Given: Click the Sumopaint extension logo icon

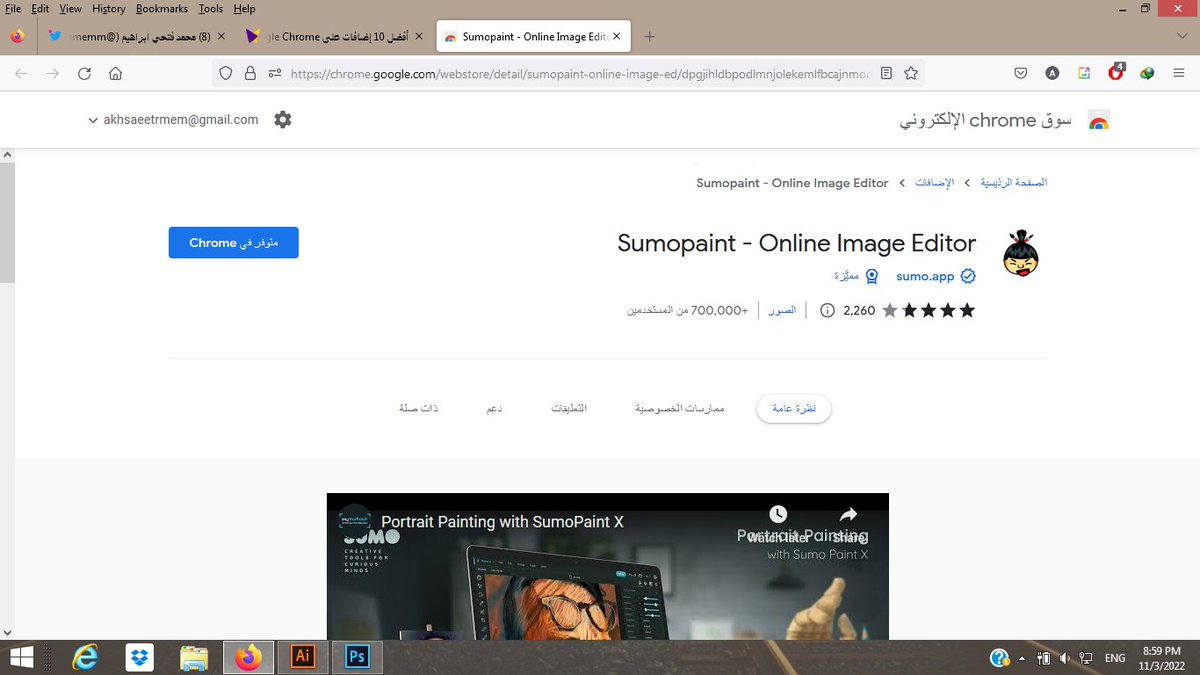Looking at the screenshot, I should pos(1021,253).
